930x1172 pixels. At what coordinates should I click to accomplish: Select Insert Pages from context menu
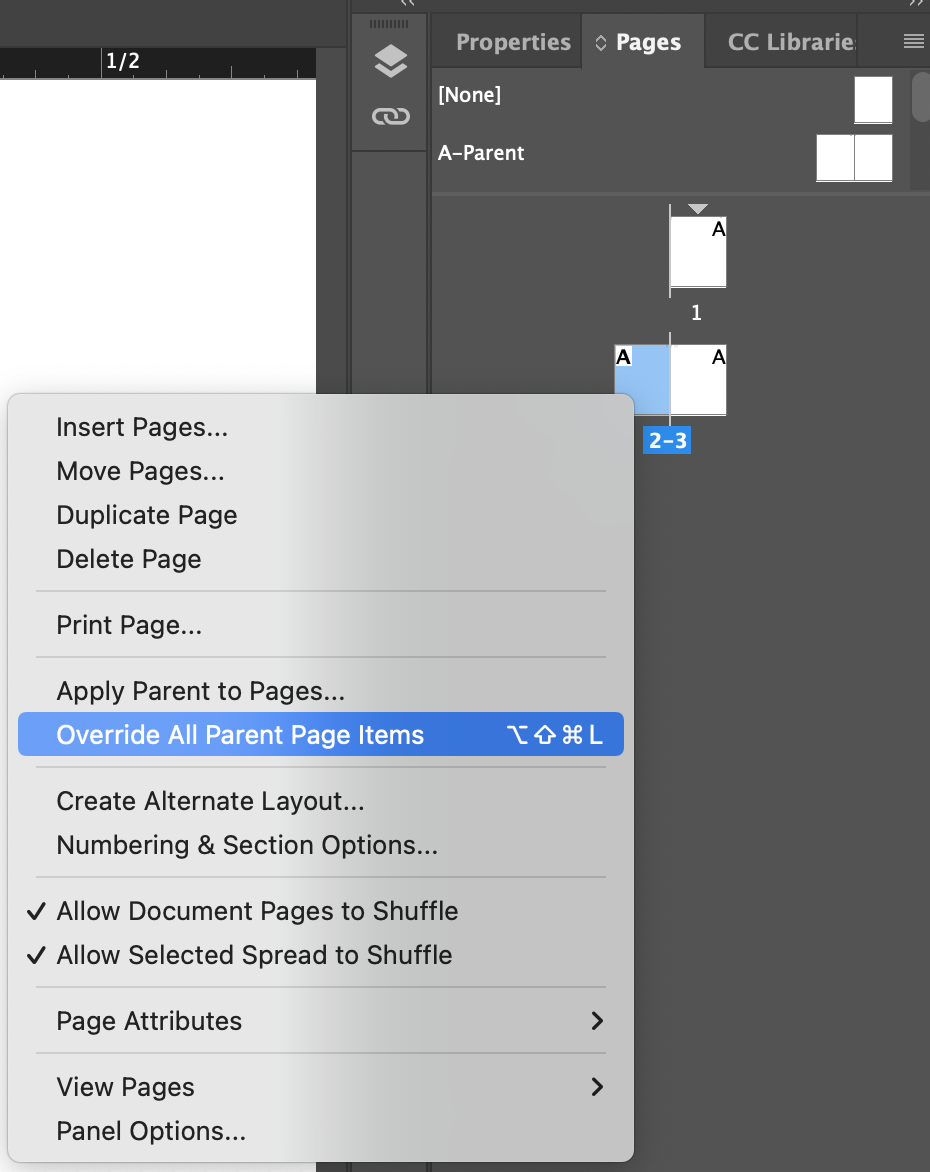(x=142, y=427)
